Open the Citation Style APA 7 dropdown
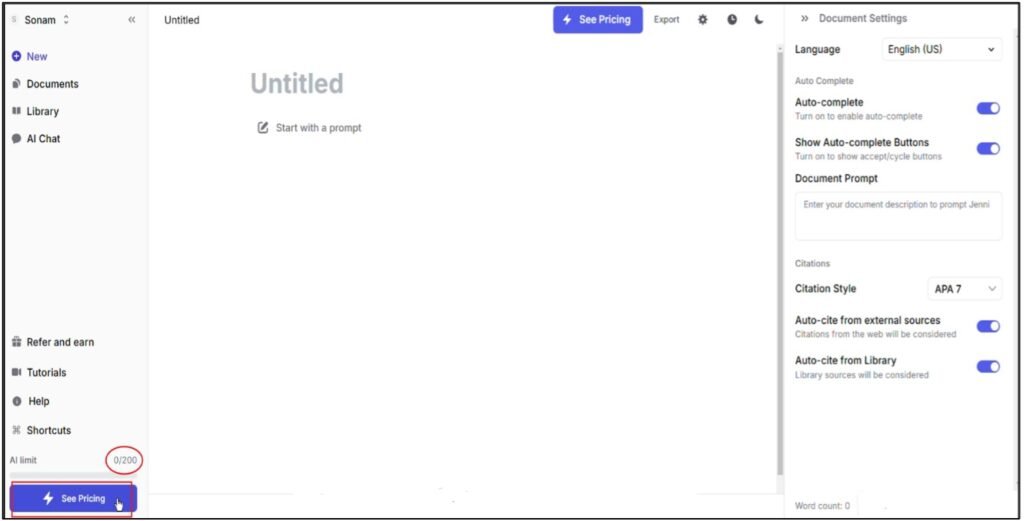 point(965,289)
